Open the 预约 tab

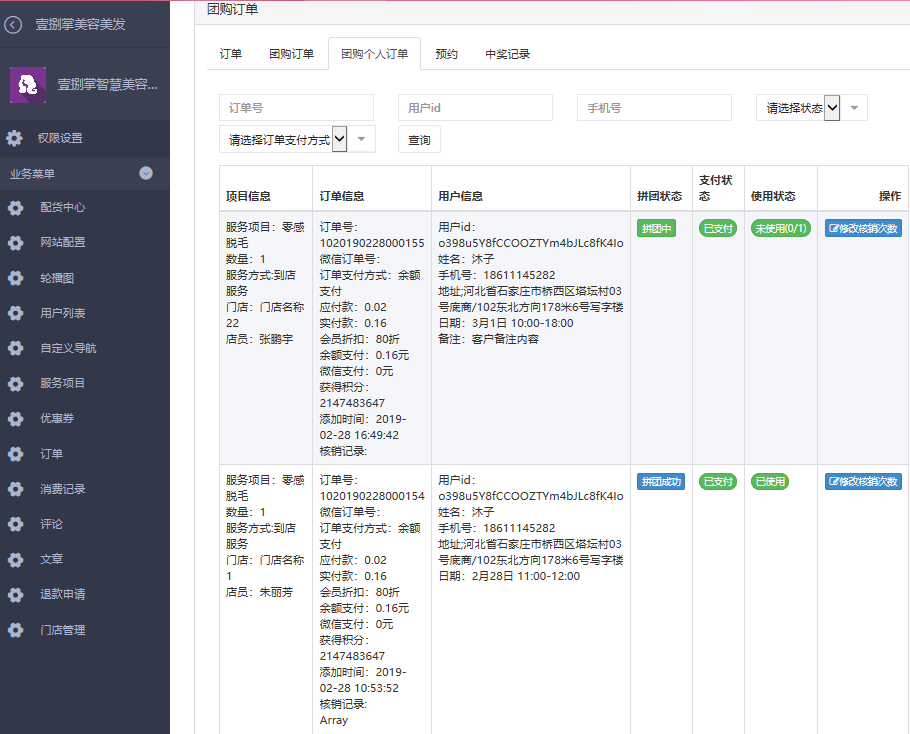coord(446,54)
